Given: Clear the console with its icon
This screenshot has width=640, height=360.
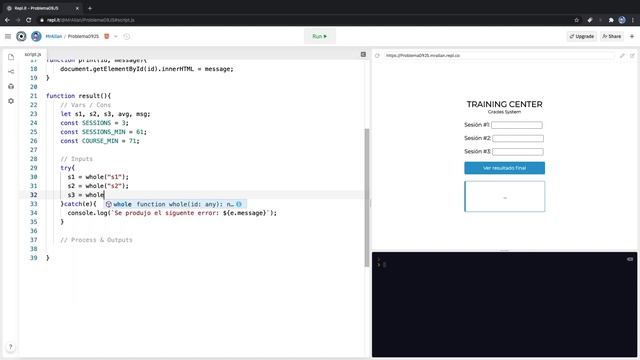Looking at the screenshot, I should (x=630, y=259).
